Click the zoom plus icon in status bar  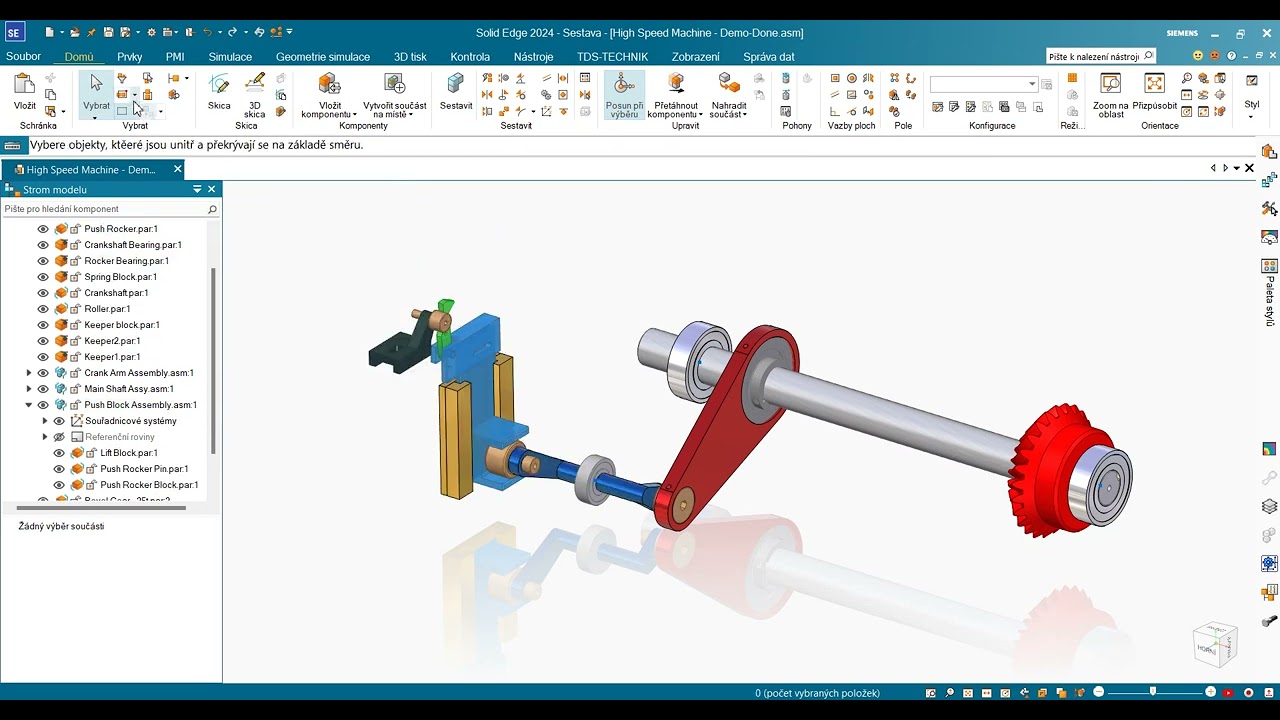1211,692
